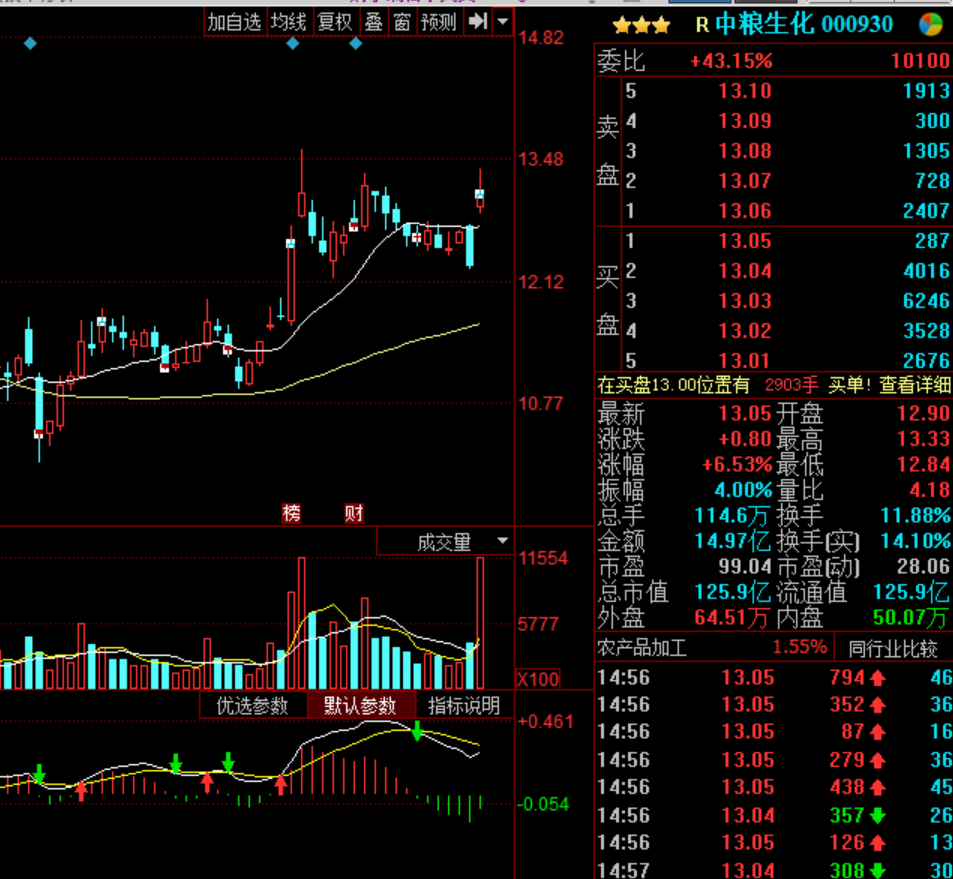This screenshot has height=879, width=953.
Task: Open the 成交量 indicator dropdown
Action: (x=445, y=542)
